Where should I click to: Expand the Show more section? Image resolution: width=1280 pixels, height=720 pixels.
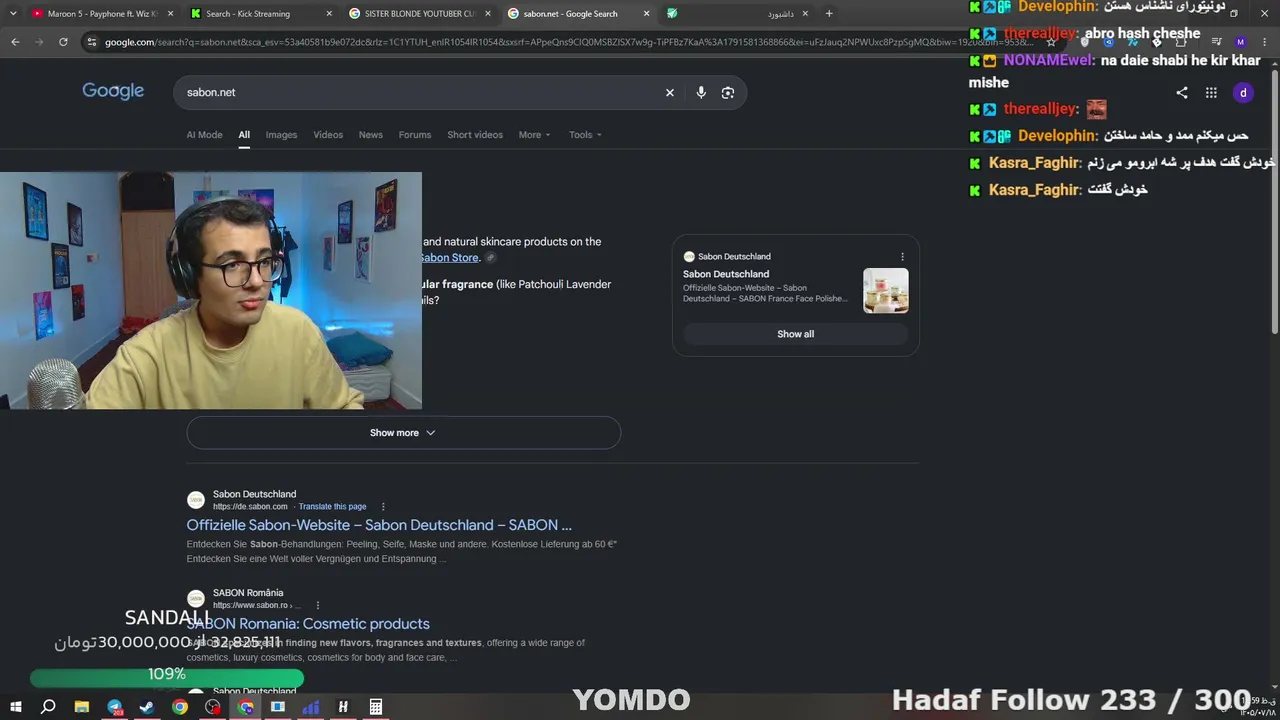(x=403, y=433)
